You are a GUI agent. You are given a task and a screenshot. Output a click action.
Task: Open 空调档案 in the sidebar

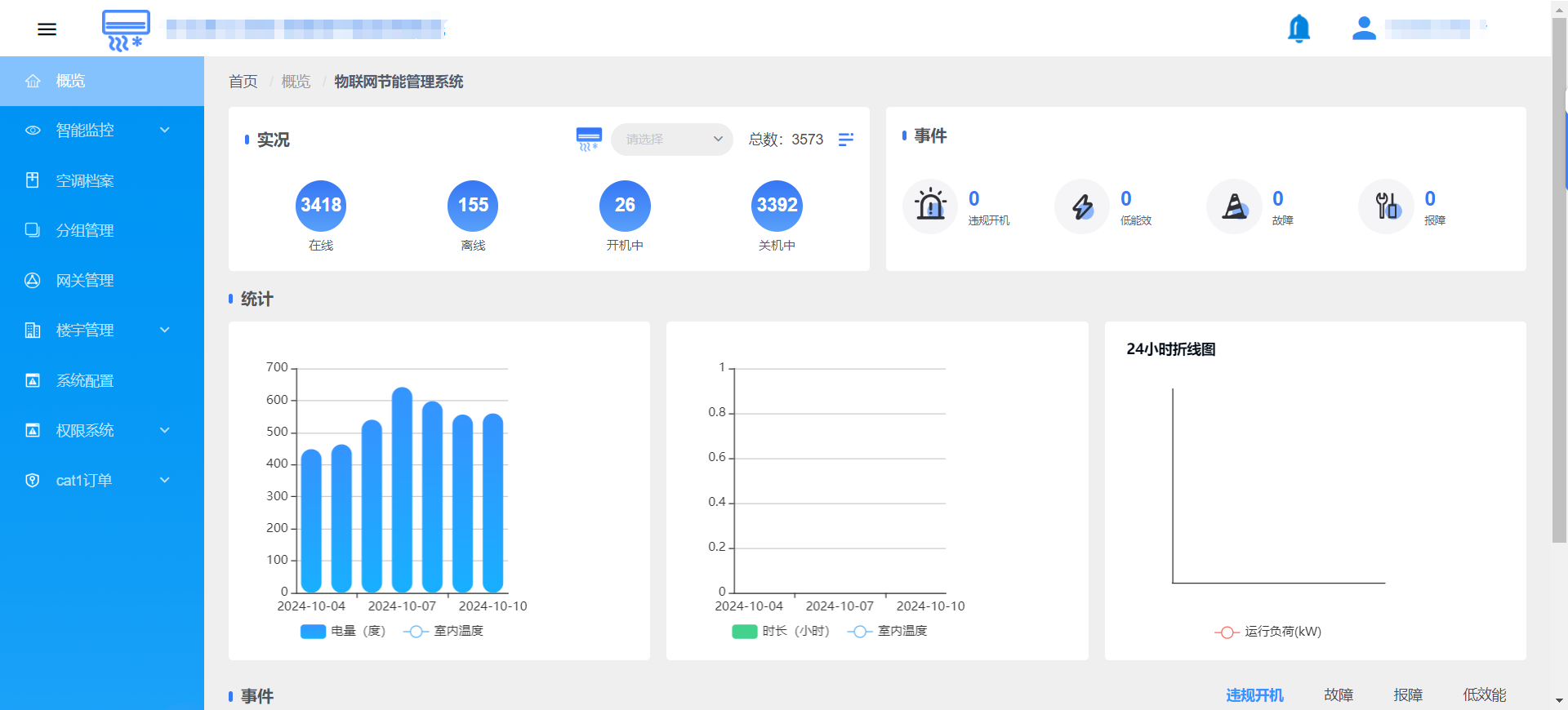click(85, 180)
